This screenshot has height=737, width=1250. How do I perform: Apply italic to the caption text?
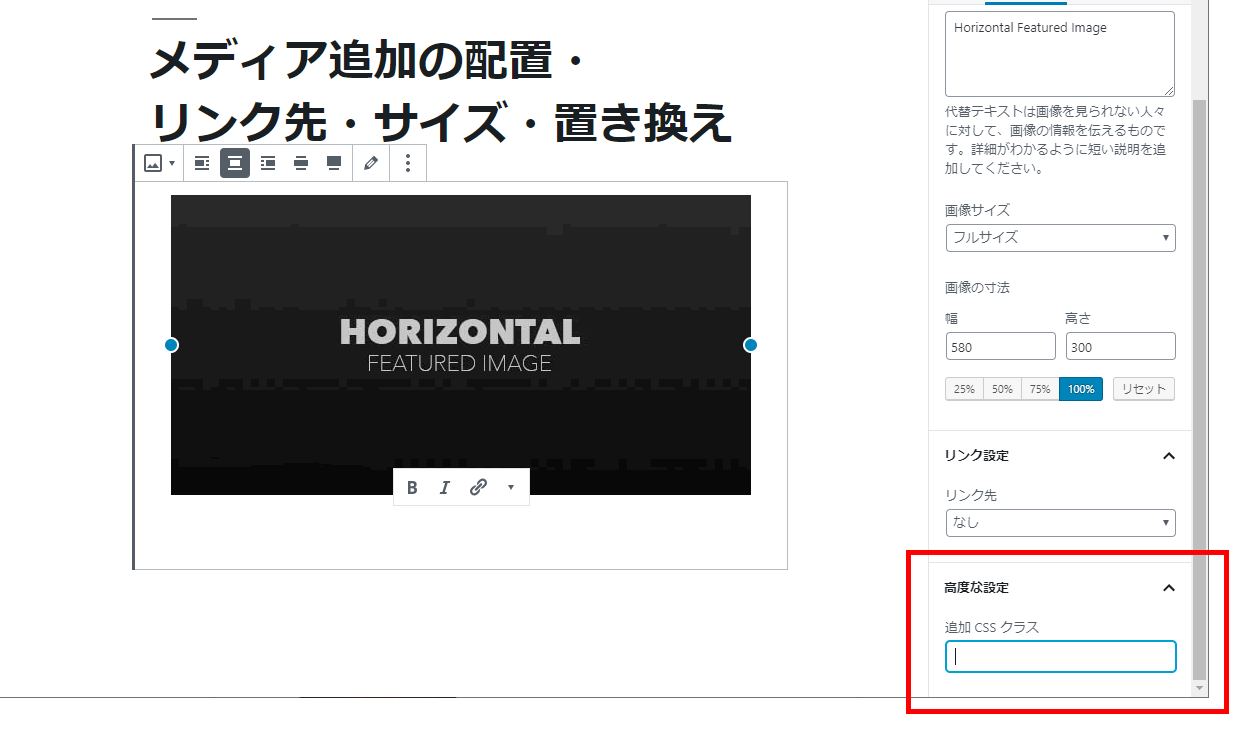[x=445, y=487]
